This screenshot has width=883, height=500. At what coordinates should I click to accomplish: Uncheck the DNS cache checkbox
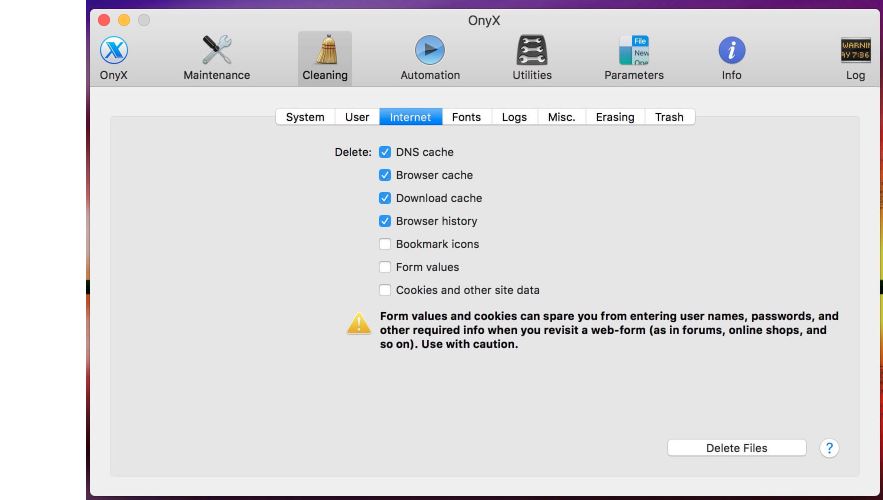385,152
